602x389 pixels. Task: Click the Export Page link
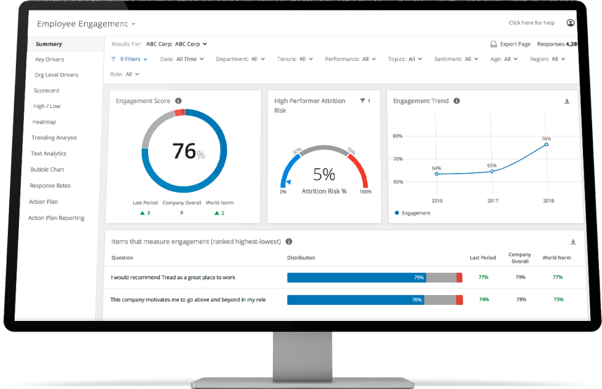[515, 44]
